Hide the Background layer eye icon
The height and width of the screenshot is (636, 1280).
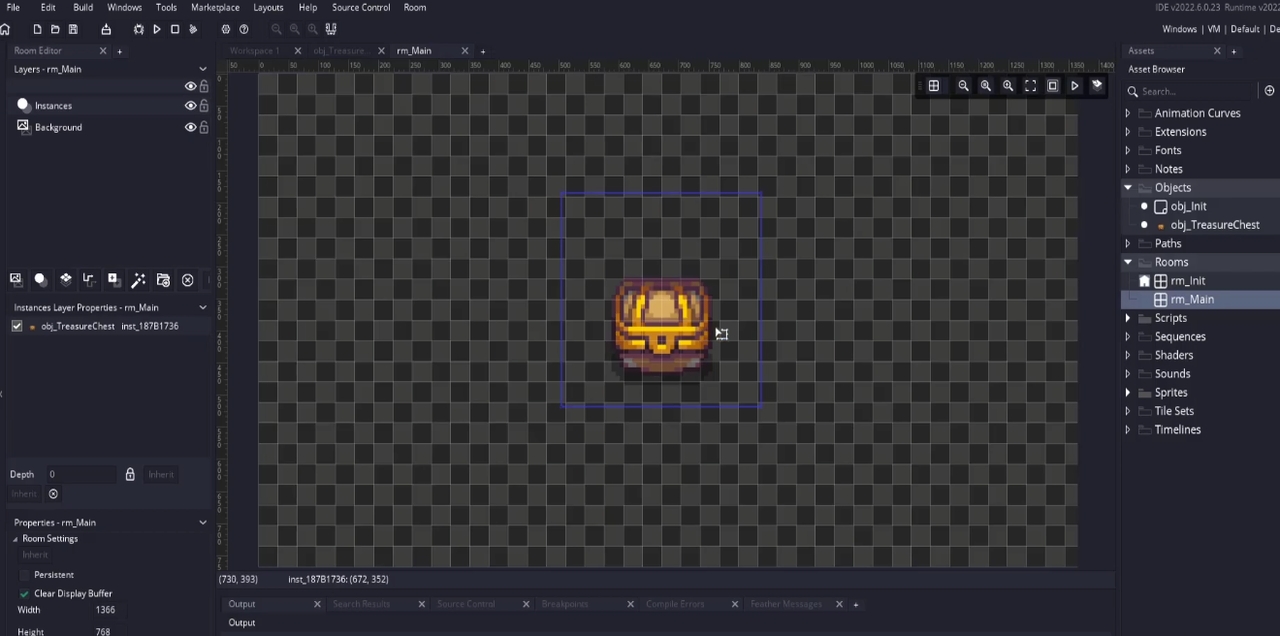point(190,127)
